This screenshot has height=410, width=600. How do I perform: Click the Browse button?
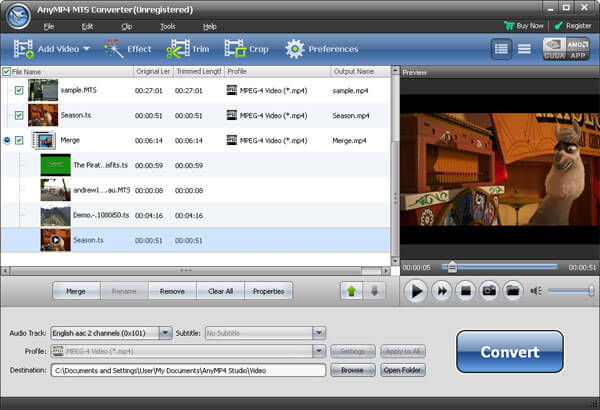tap(352, 370)
